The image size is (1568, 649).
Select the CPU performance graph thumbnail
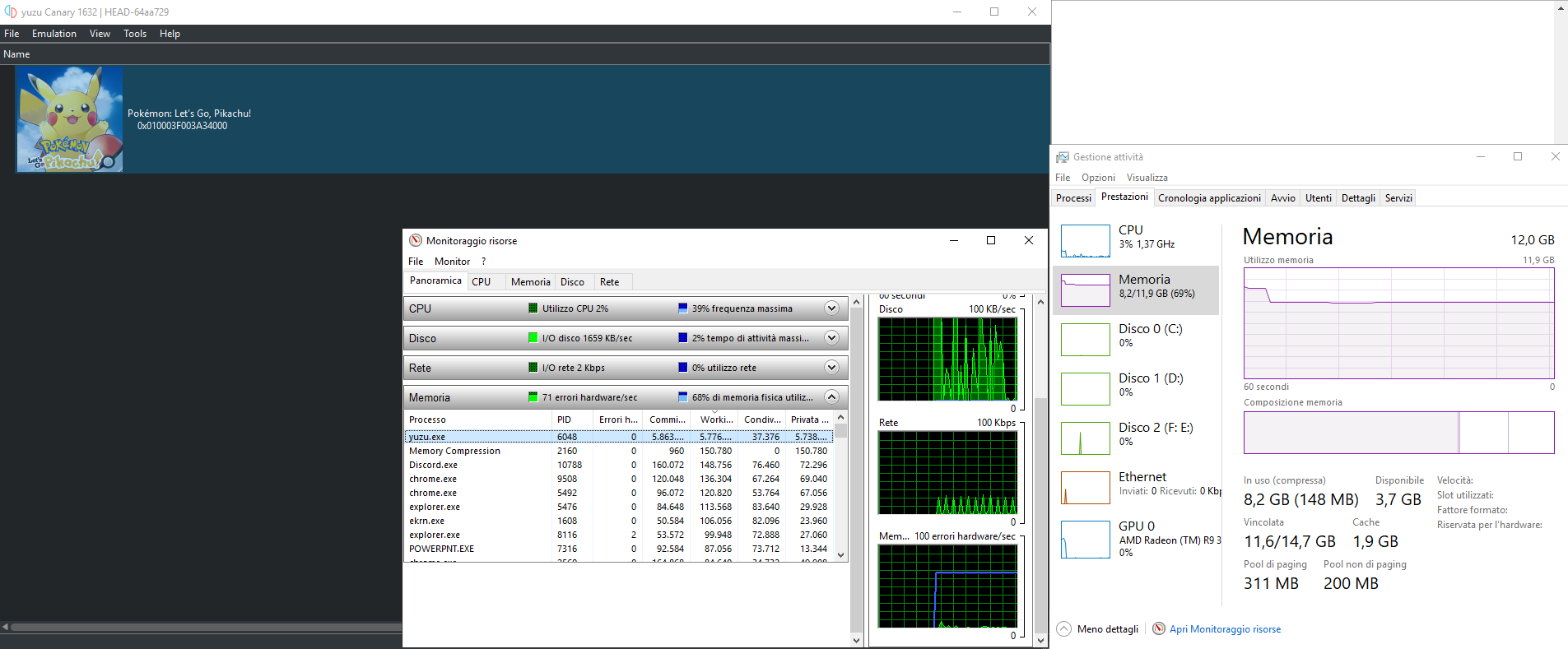[1086, 241]
